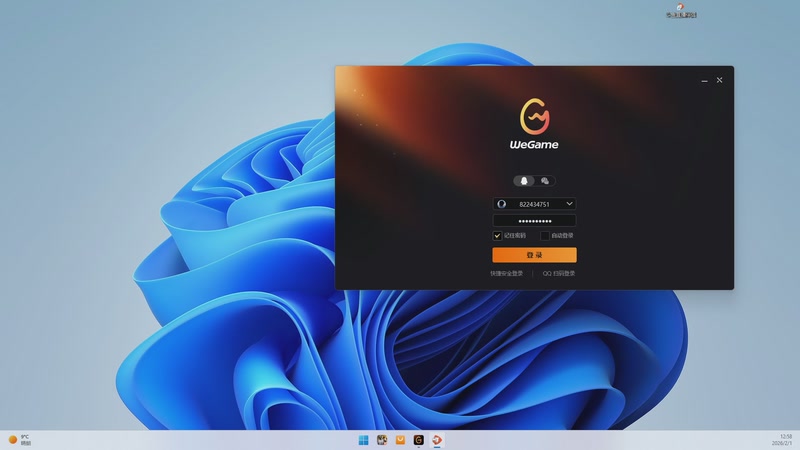Focus the password input field

click(534, 221)
